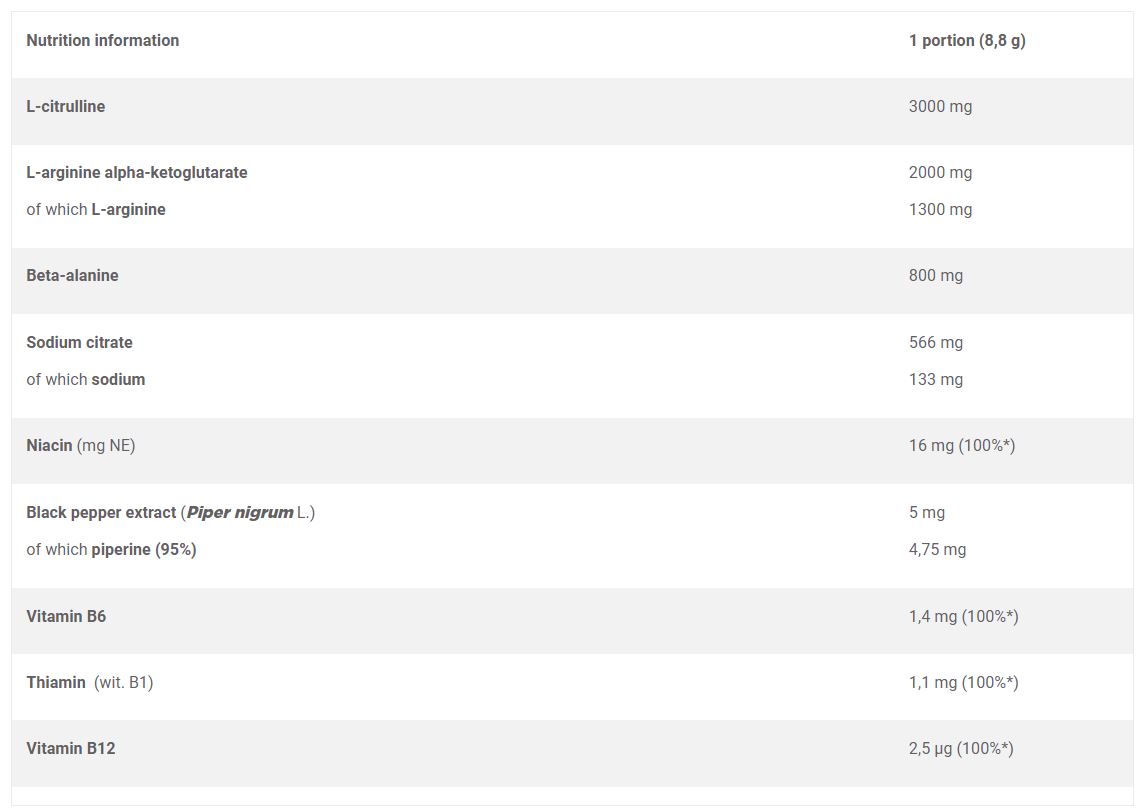Viewport: 1145px width, 812px height.
Task: Select the 2000 mg value
Action: point(940,173)
